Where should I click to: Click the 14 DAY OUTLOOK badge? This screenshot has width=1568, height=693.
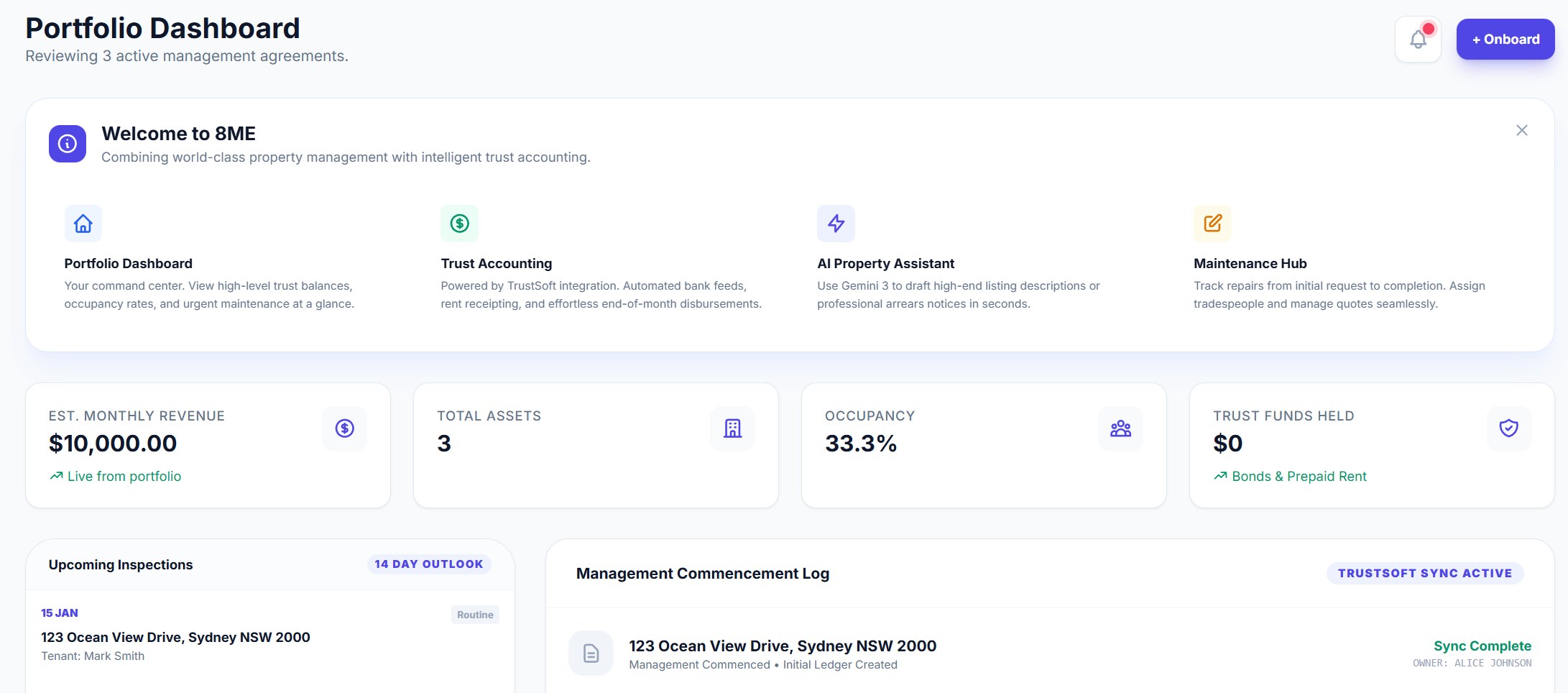point(429,564)
